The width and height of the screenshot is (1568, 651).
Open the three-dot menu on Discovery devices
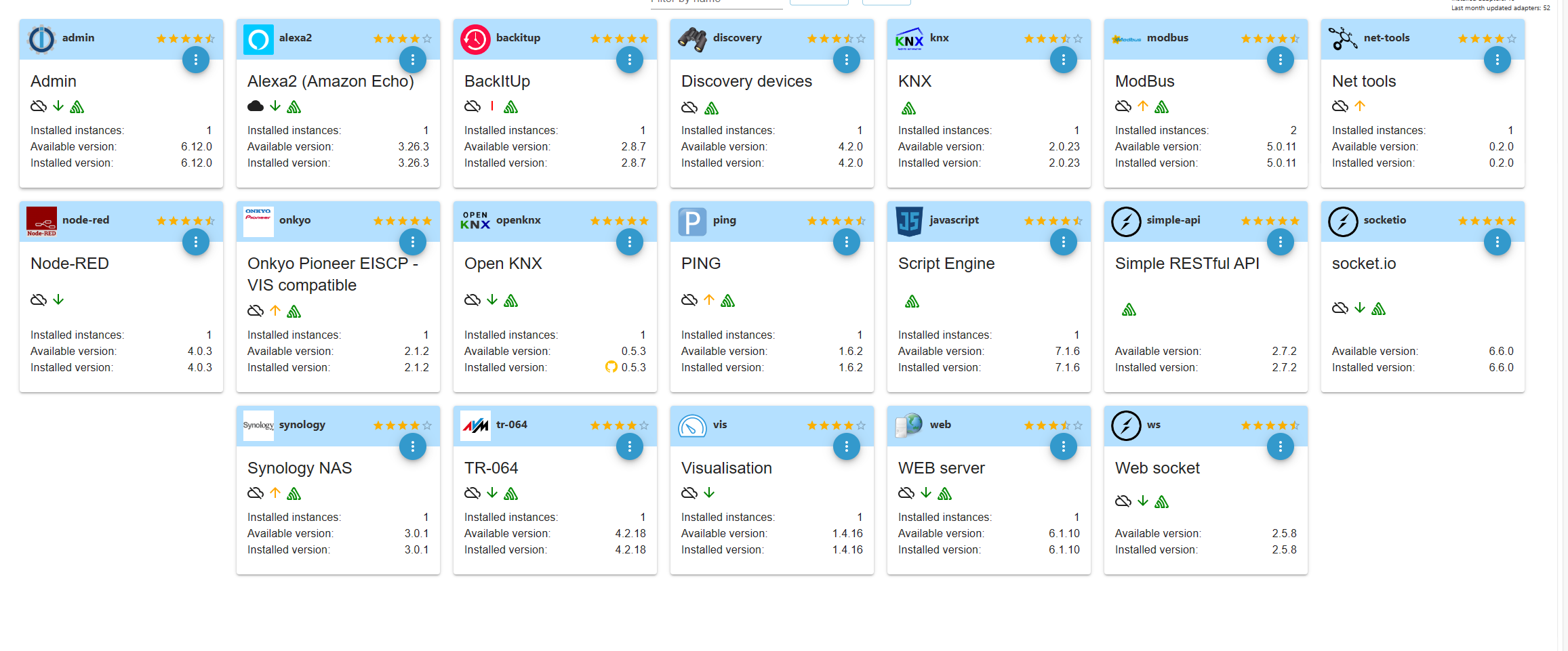click(x=847, y=60)
